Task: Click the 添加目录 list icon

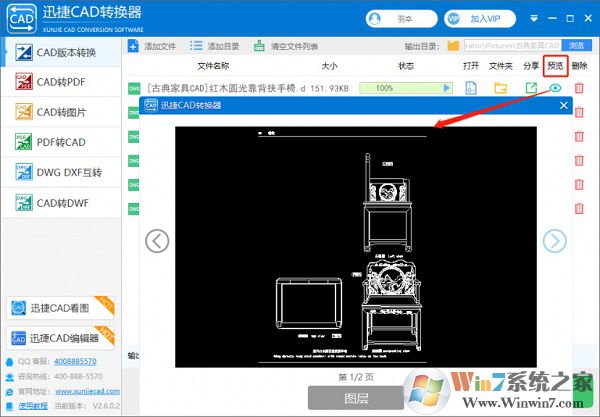Action: pyautogui.click(x=196, y=46)
